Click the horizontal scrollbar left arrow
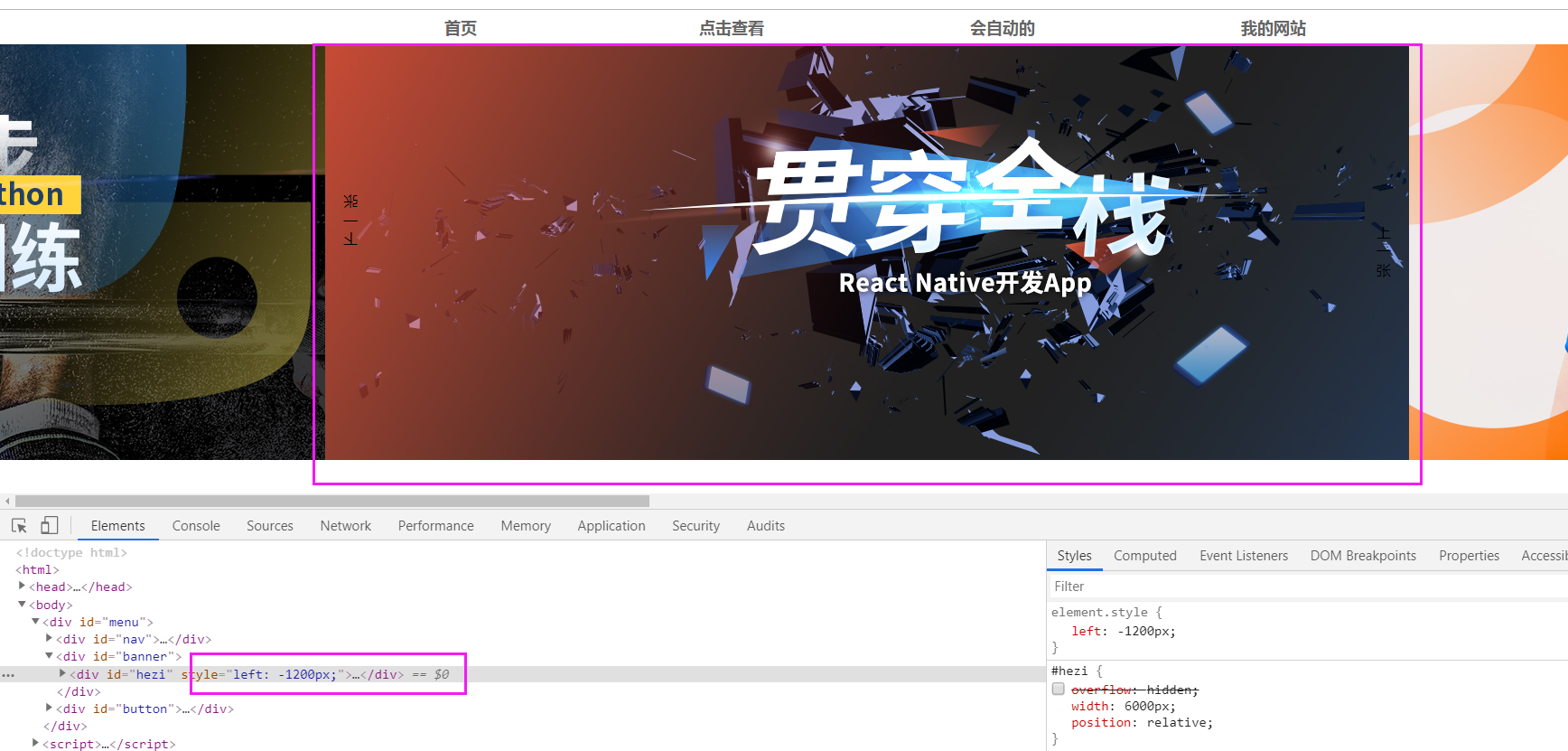This screenshot has height=751, width=1568. 7,501
